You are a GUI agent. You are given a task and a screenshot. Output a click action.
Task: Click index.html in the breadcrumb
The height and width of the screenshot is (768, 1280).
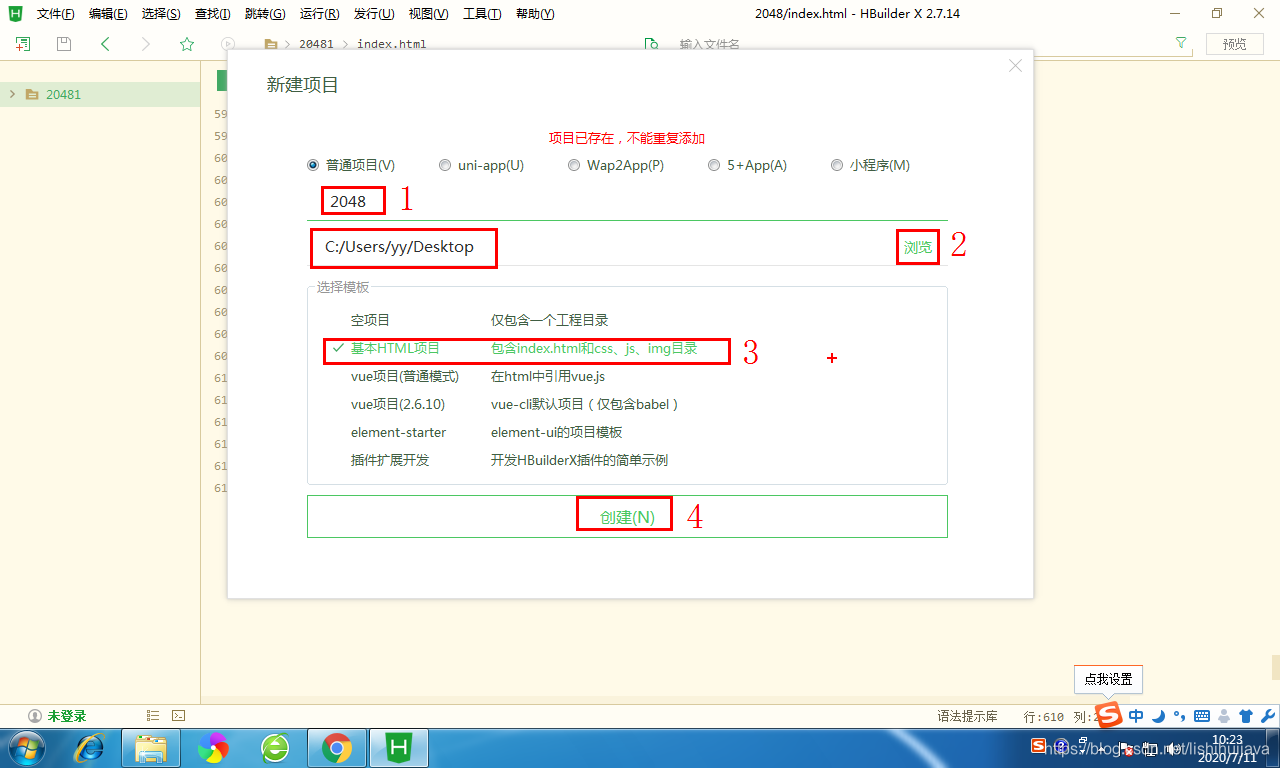[392, 44]
